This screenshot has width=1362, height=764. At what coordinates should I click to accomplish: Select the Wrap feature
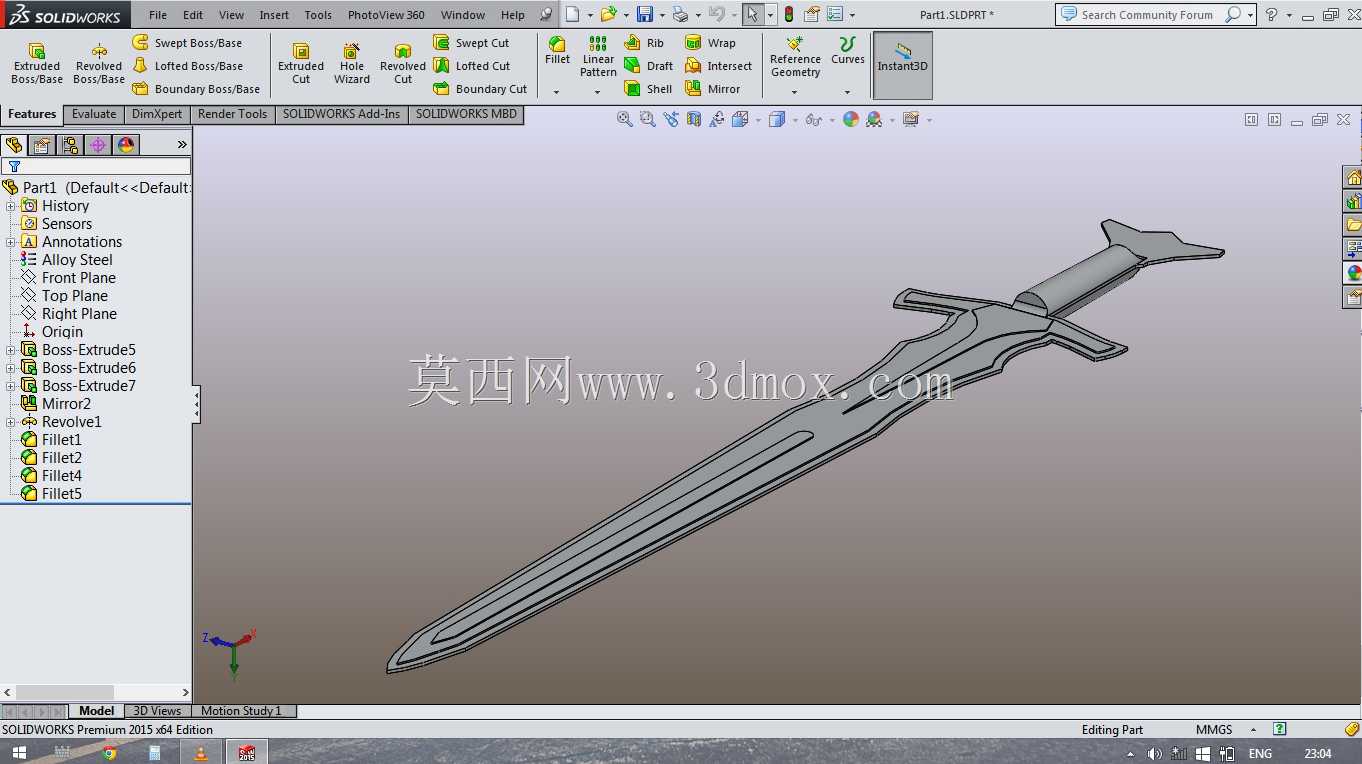710,43
